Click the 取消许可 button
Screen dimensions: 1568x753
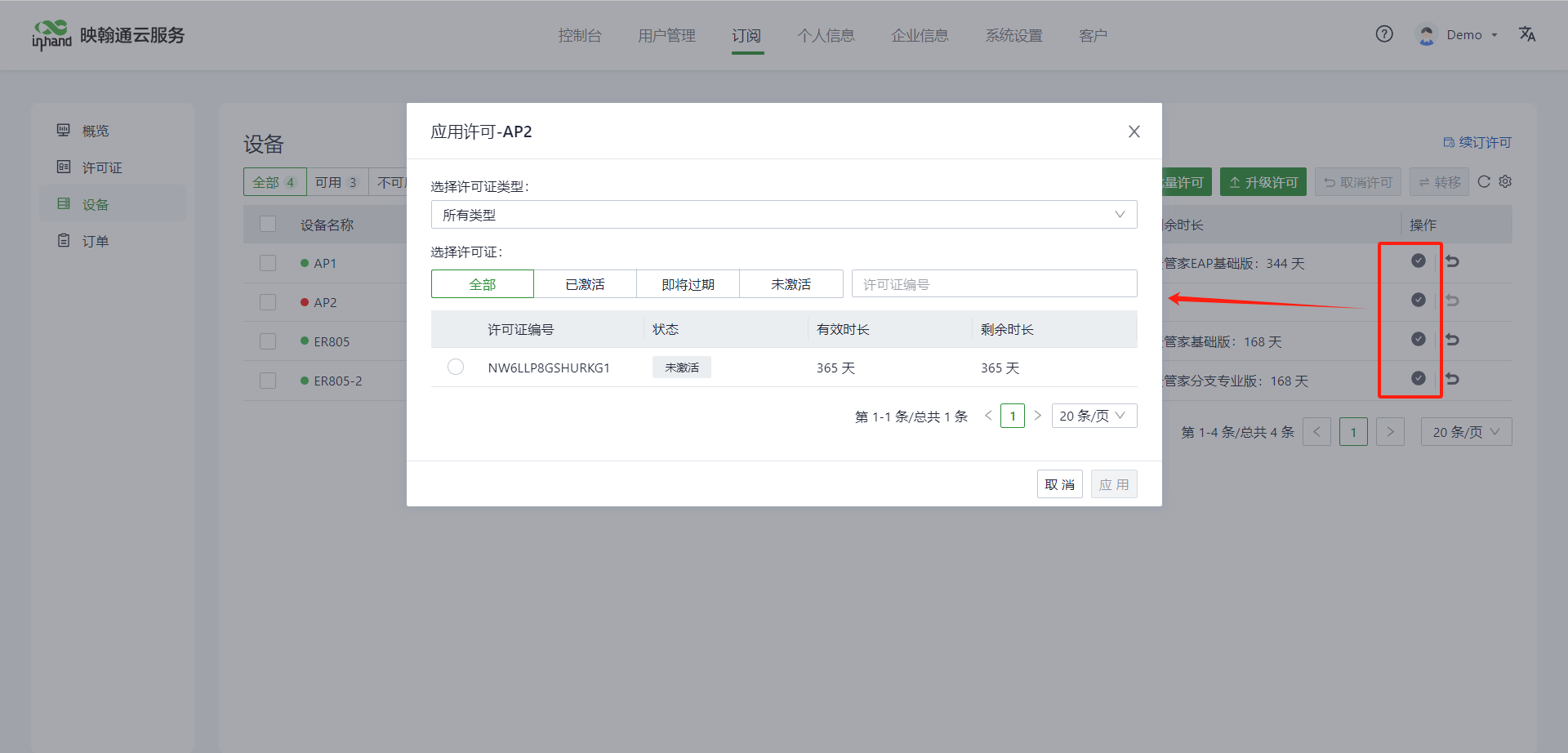pos(1358,182)
